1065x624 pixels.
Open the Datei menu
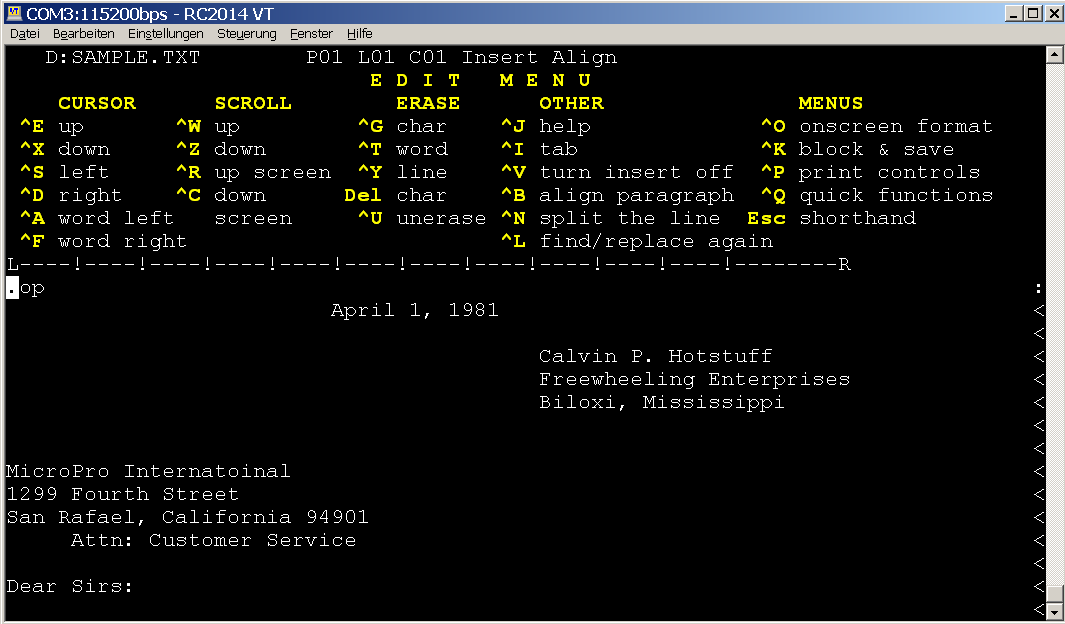[25, 33]
